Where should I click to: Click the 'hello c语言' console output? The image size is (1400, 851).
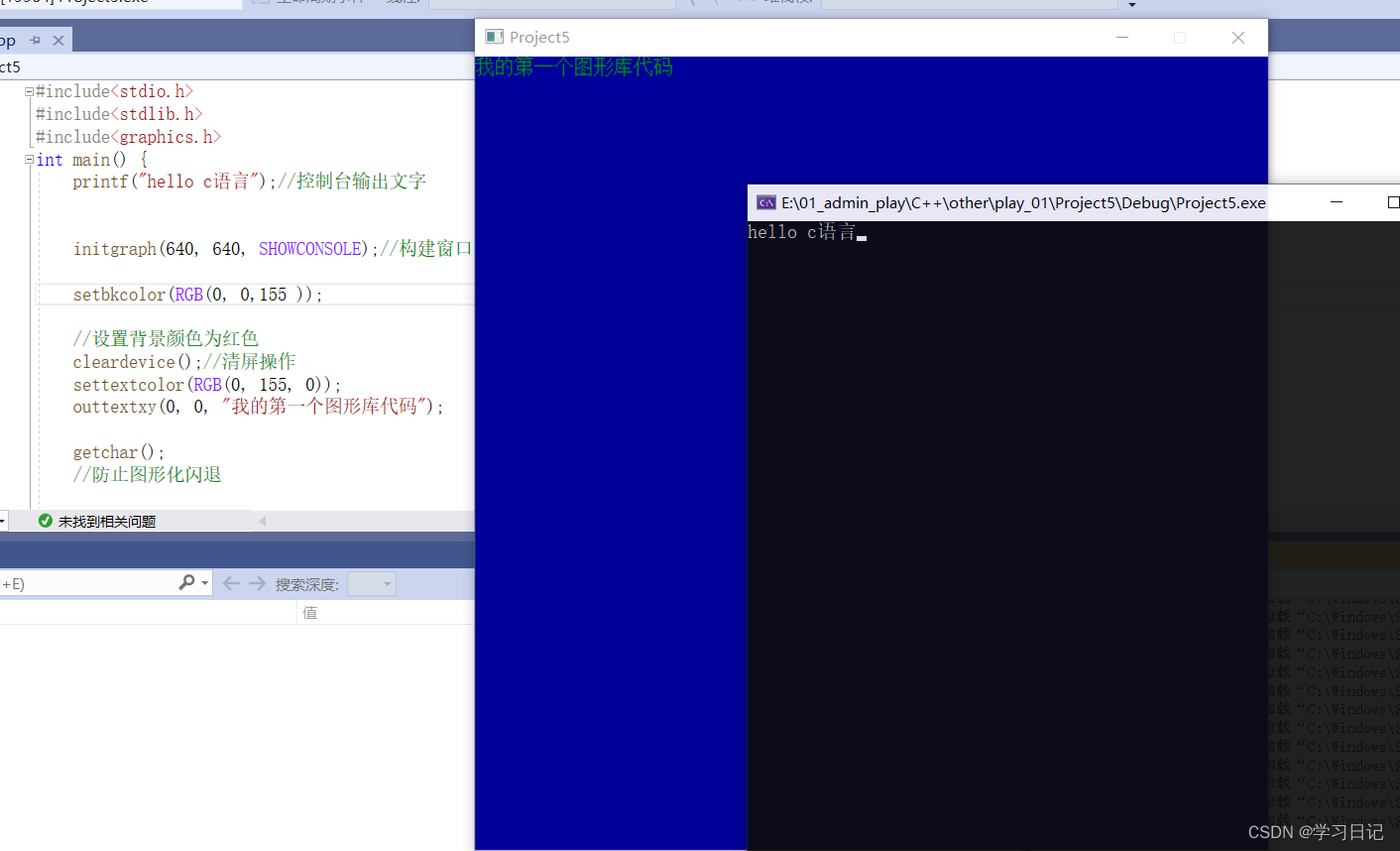[801, 232]
